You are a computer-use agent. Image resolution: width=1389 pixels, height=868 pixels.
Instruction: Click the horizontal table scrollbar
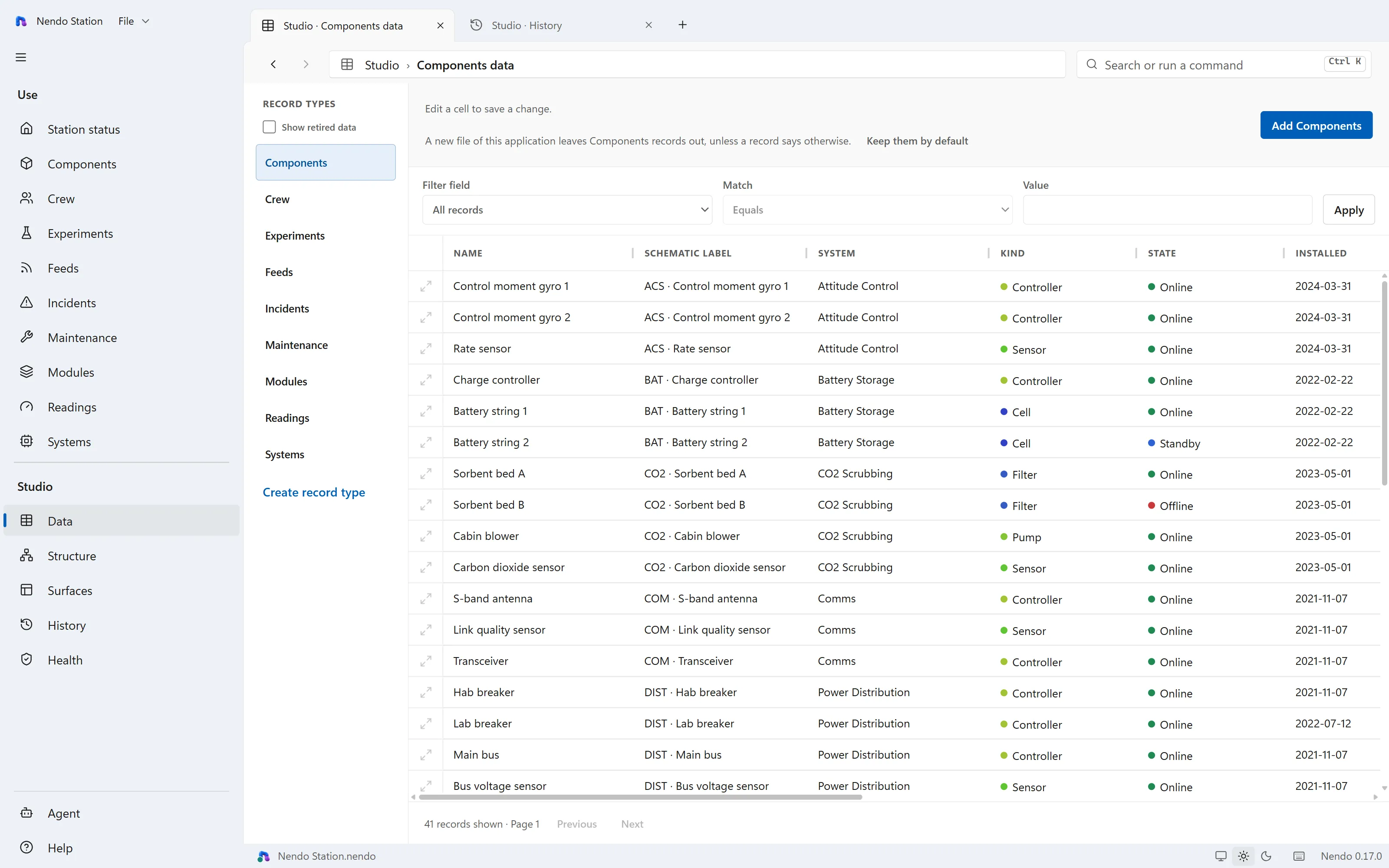coord(640,797)
